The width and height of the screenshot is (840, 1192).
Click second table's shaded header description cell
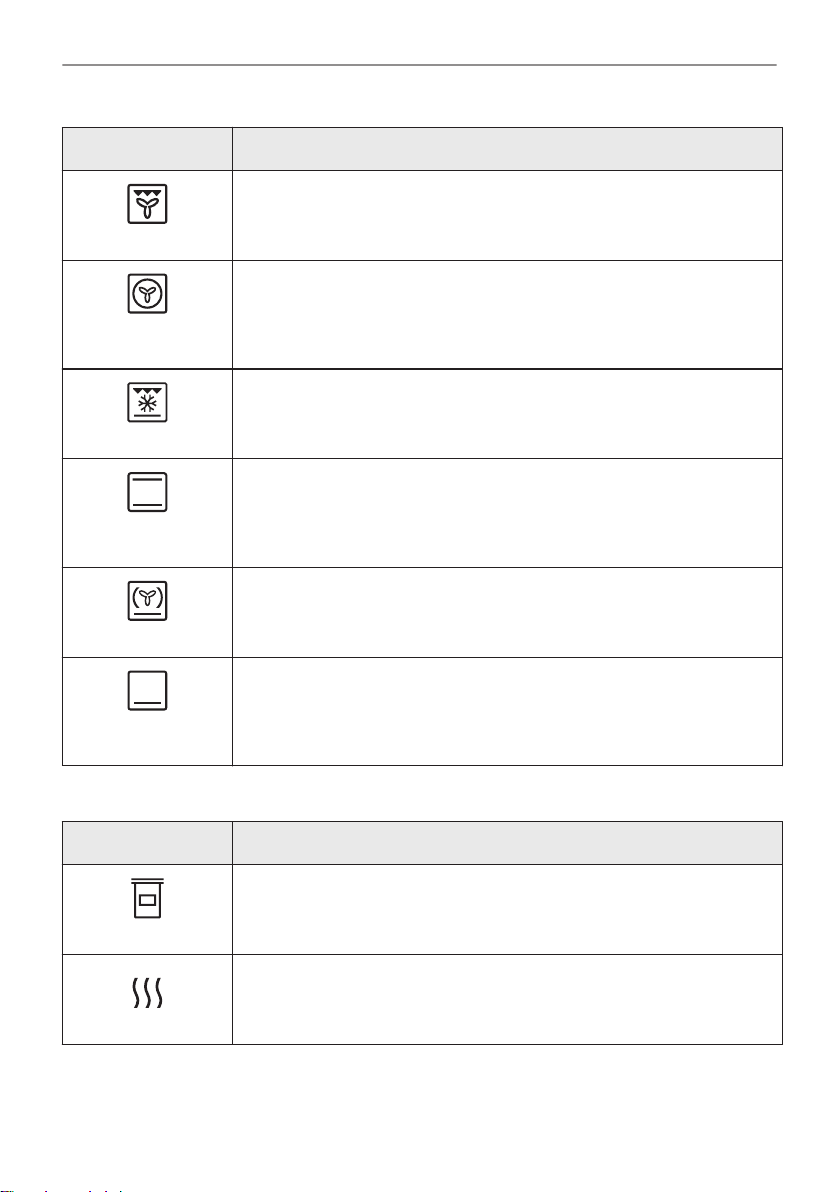(507, 842)
